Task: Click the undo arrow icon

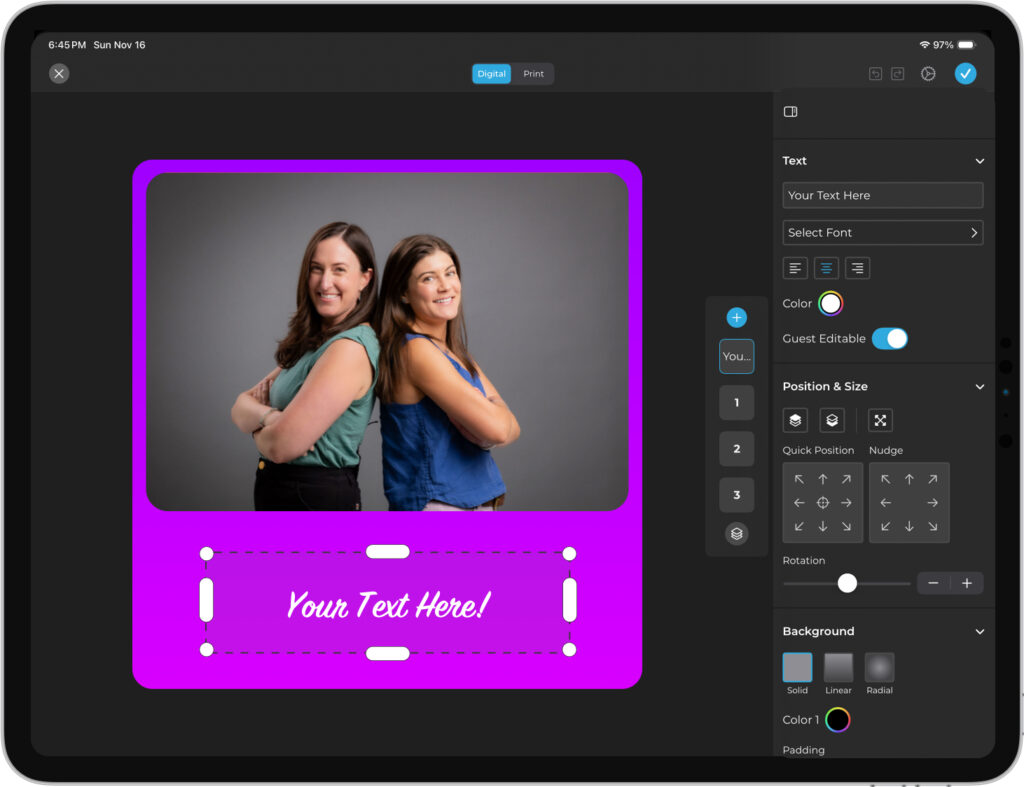Action: point(875,74)
